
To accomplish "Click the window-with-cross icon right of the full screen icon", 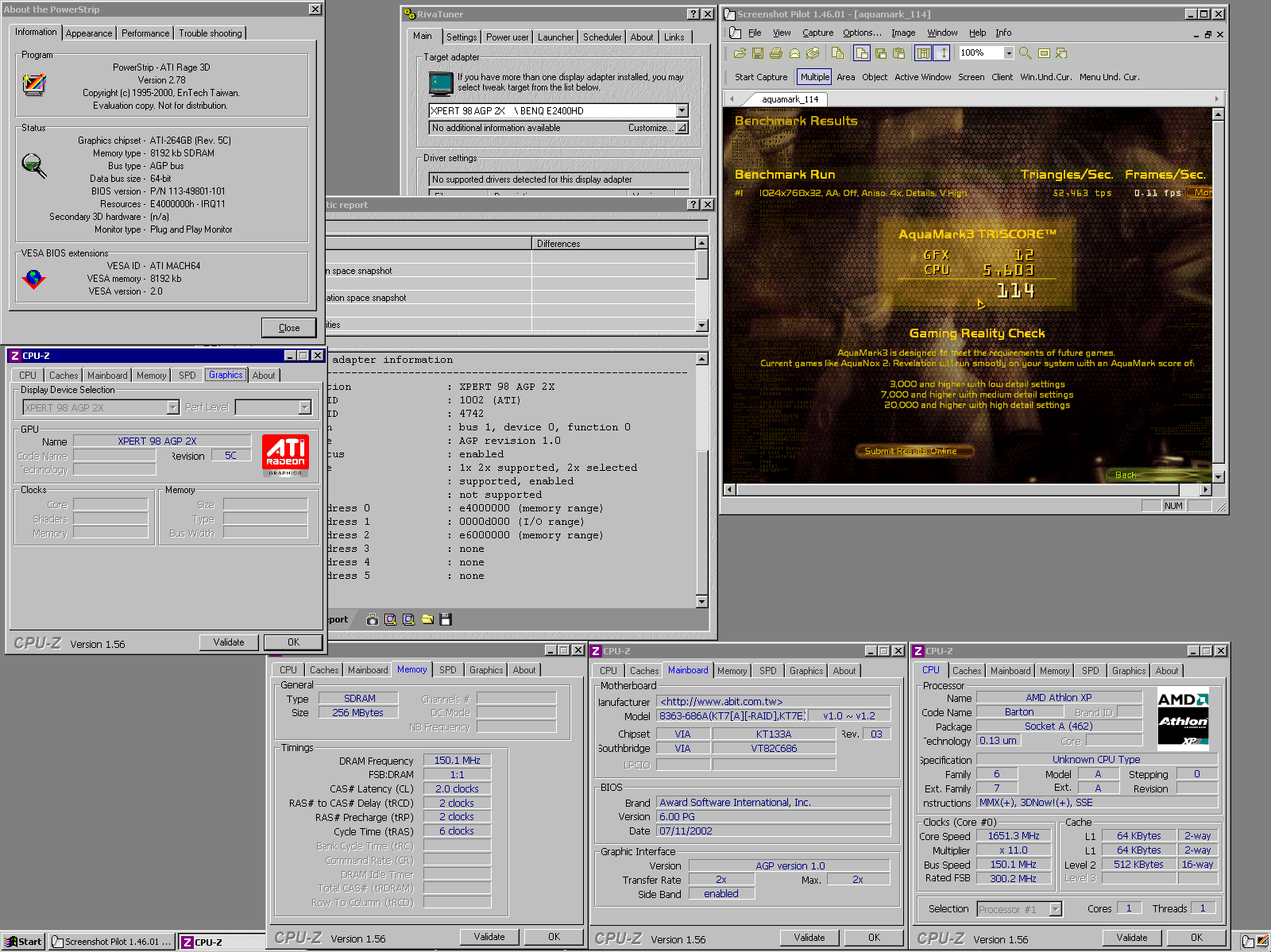I will point(1062,53).
